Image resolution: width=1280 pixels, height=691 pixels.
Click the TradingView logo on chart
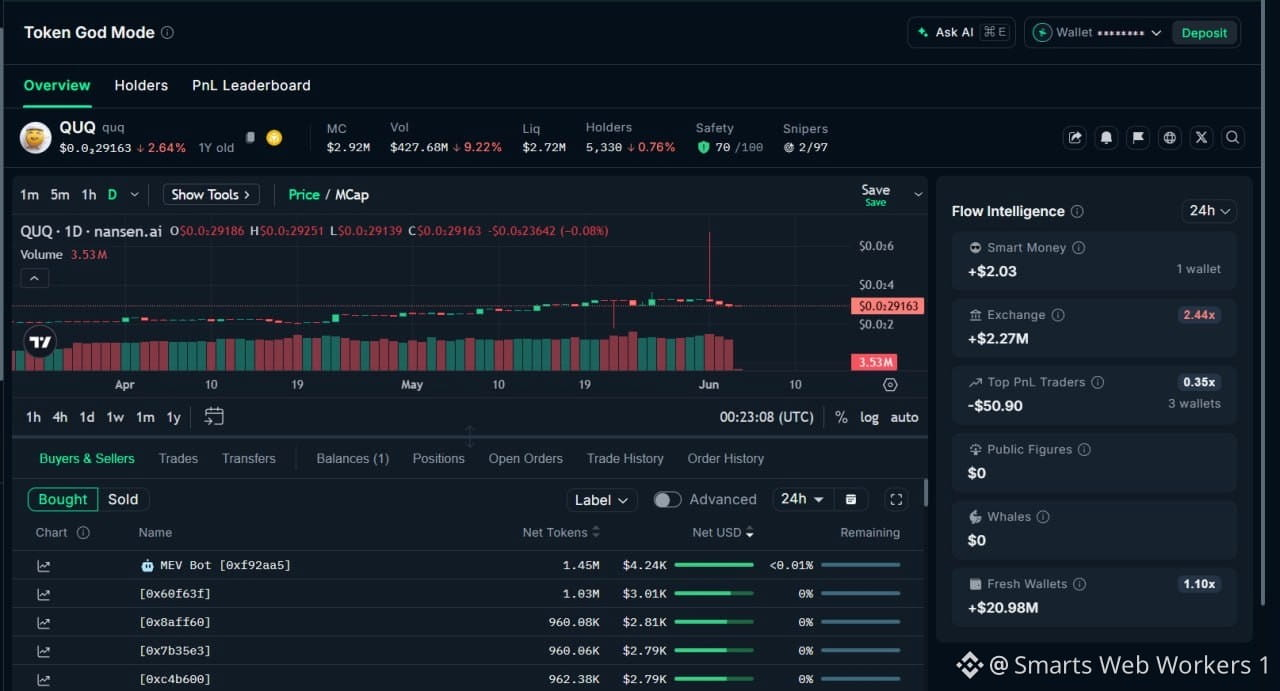point(40,342)
